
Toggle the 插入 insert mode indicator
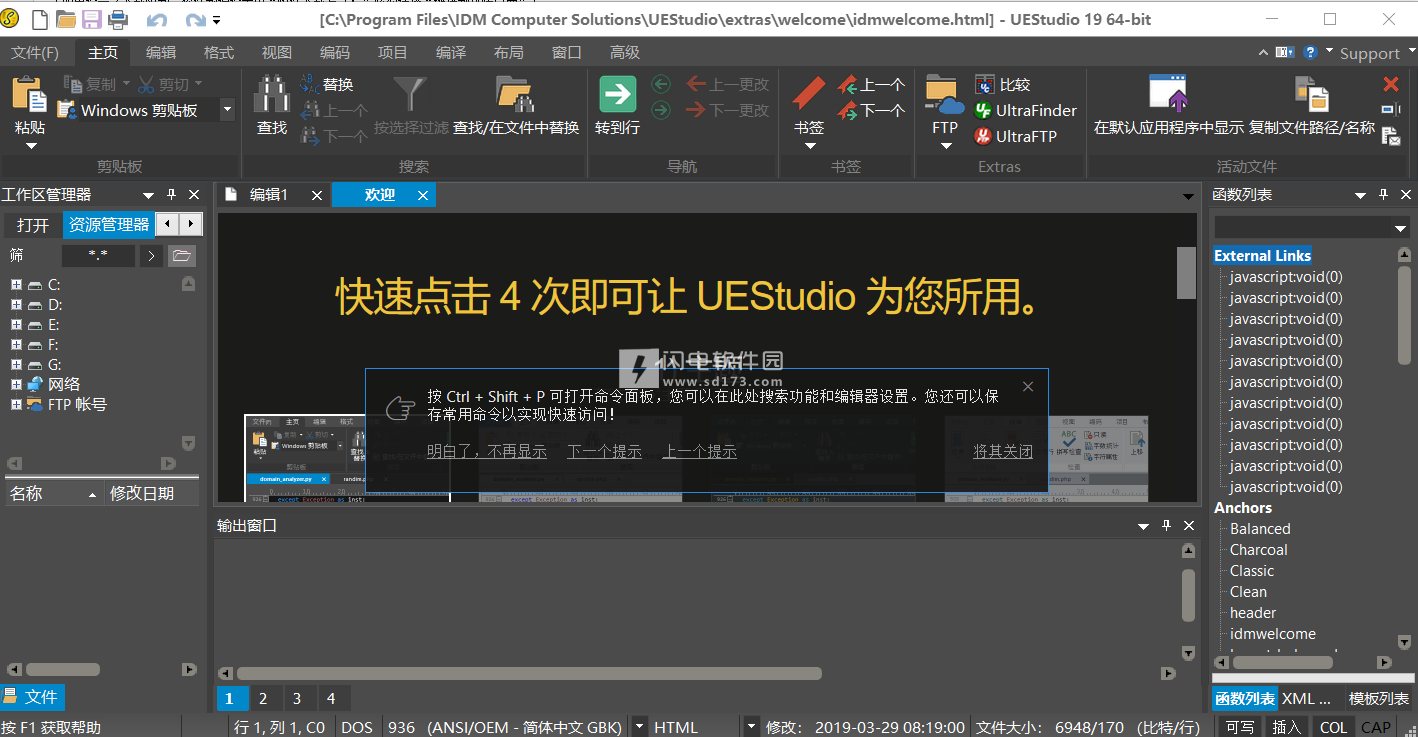click(x=1286, y=727)
